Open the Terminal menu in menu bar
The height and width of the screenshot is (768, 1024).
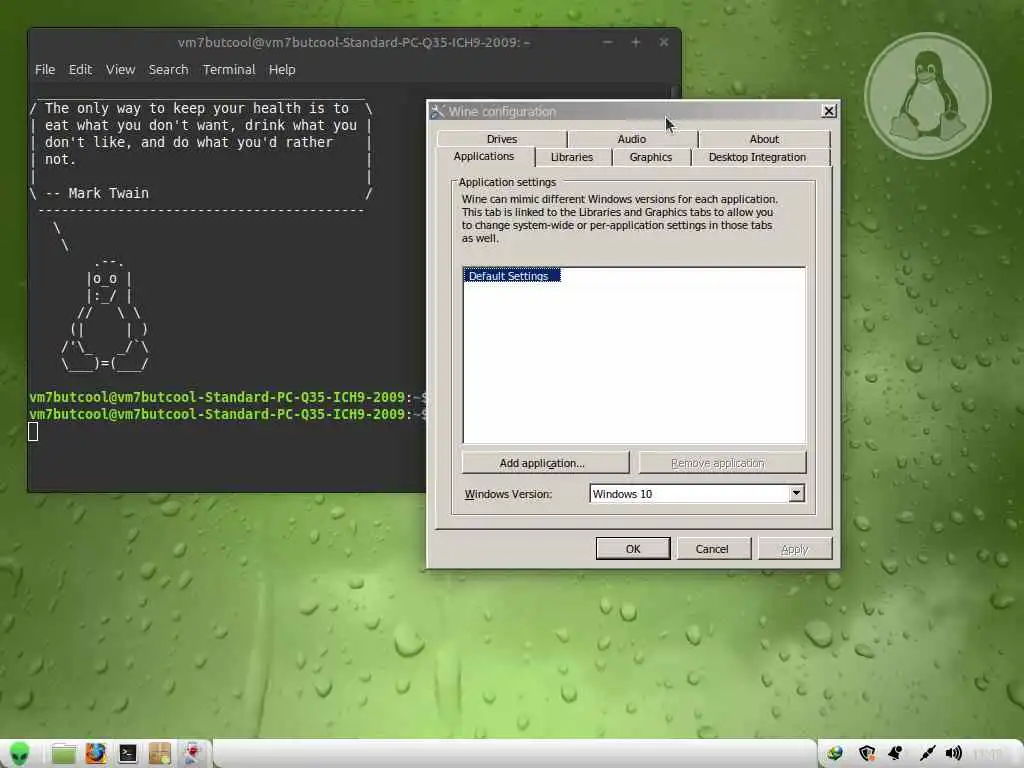click(229, 69)
